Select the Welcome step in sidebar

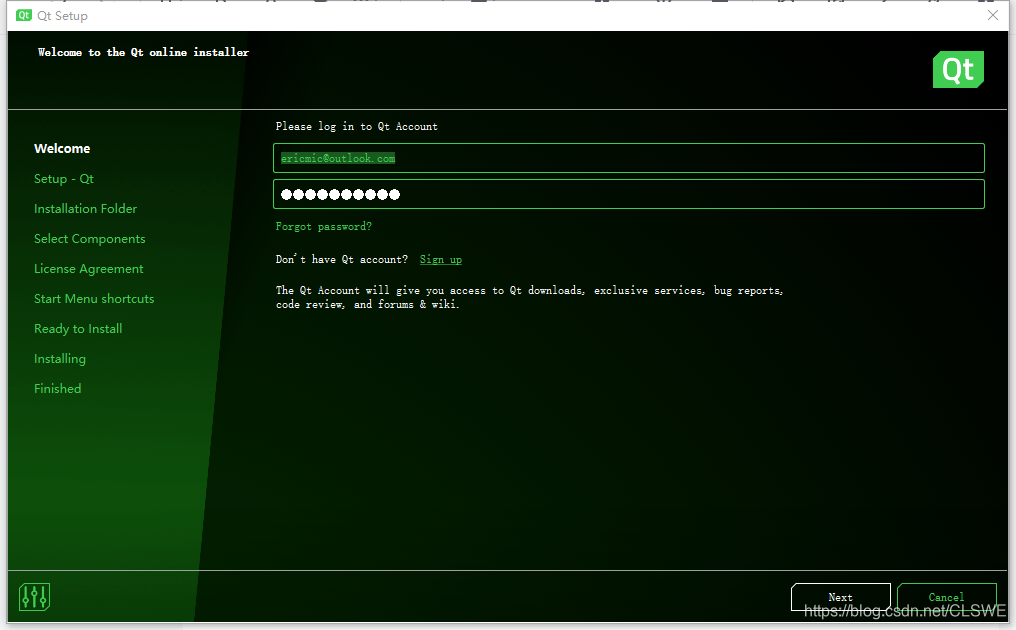pyautogui.click(x=62, y=148)
